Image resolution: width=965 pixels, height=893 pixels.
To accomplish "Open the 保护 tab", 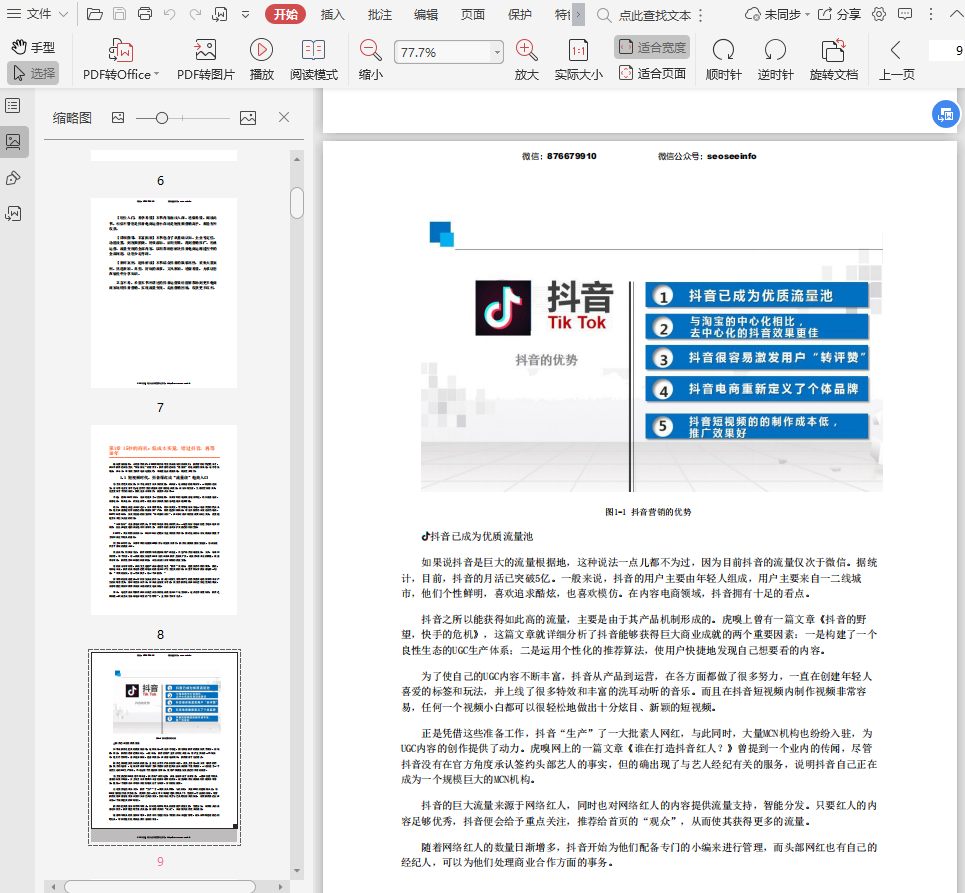I will coord(519,15).
